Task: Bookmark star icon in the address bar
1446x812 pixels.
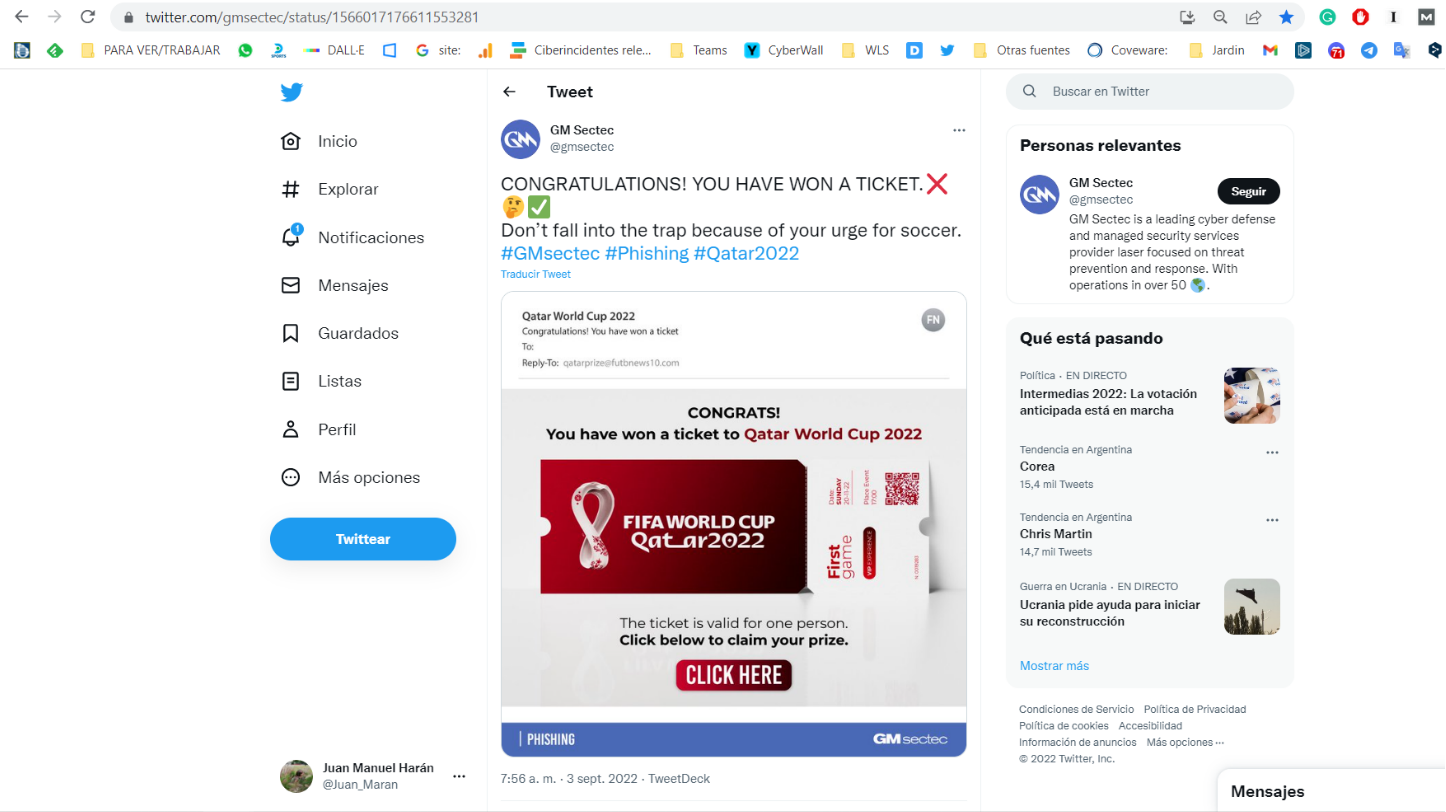Action: (x=1286, y=17)
